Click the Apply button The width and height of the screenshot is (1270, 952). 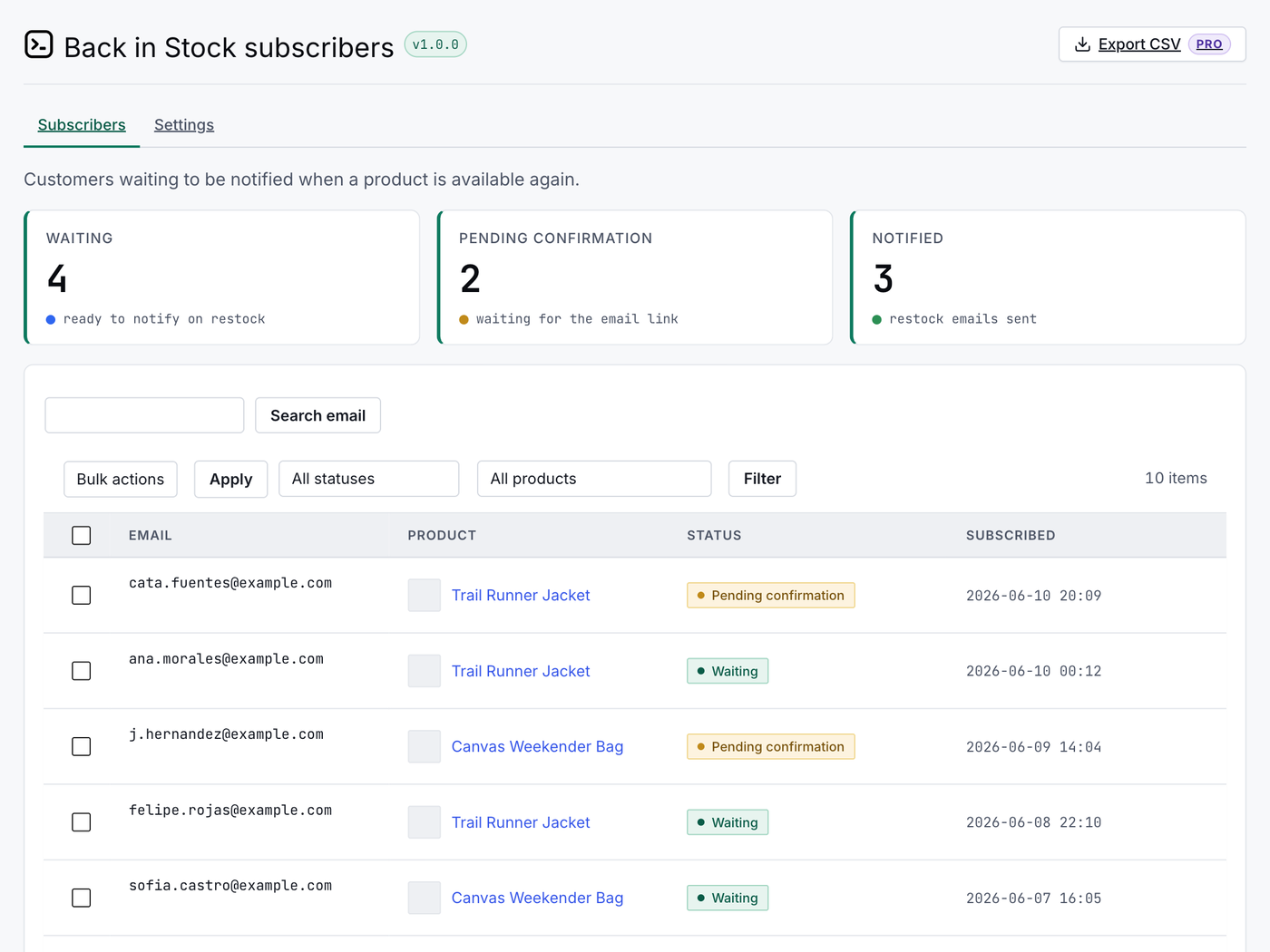point(230,479)
